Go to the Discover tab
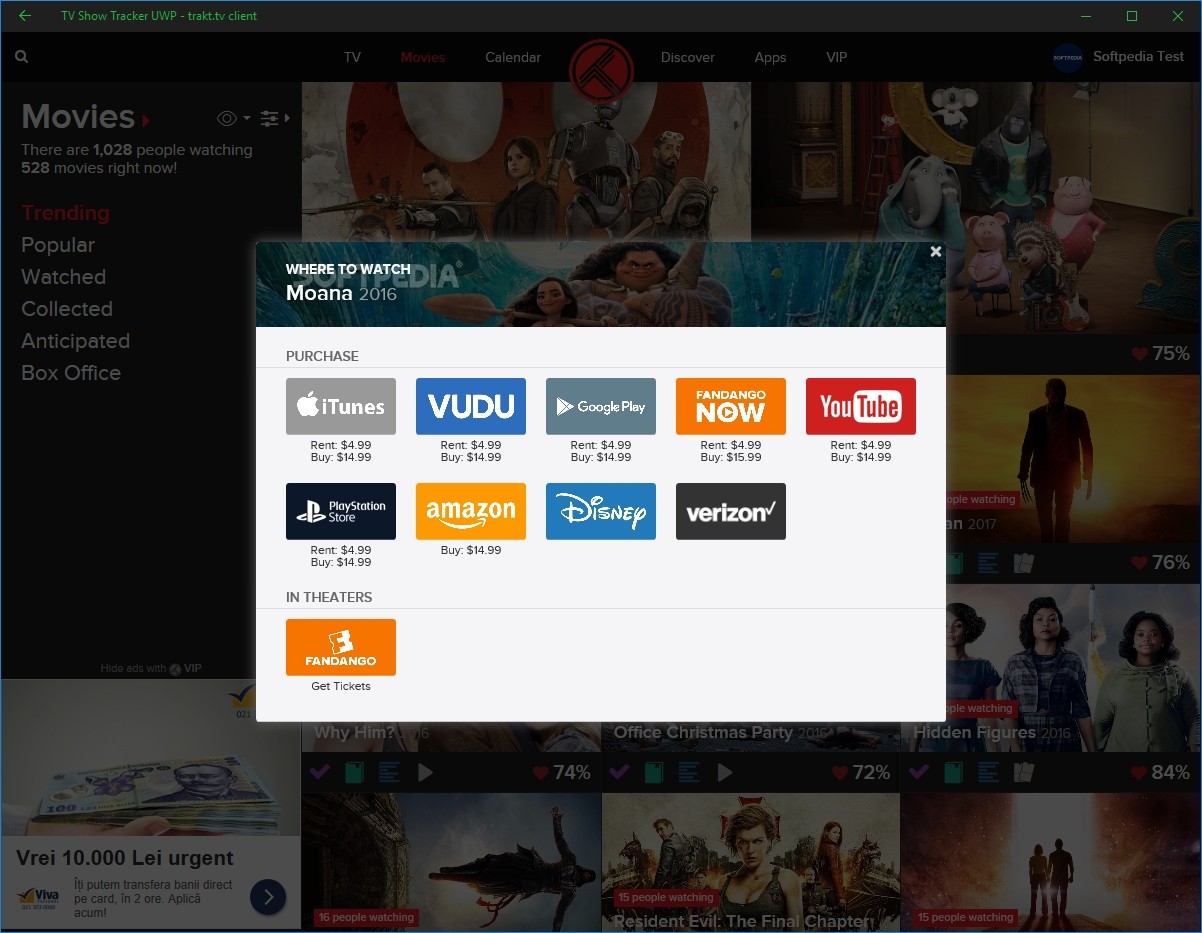Image resolution: width=1202 pixels, height=933 pixels. (x=688, y=57)
